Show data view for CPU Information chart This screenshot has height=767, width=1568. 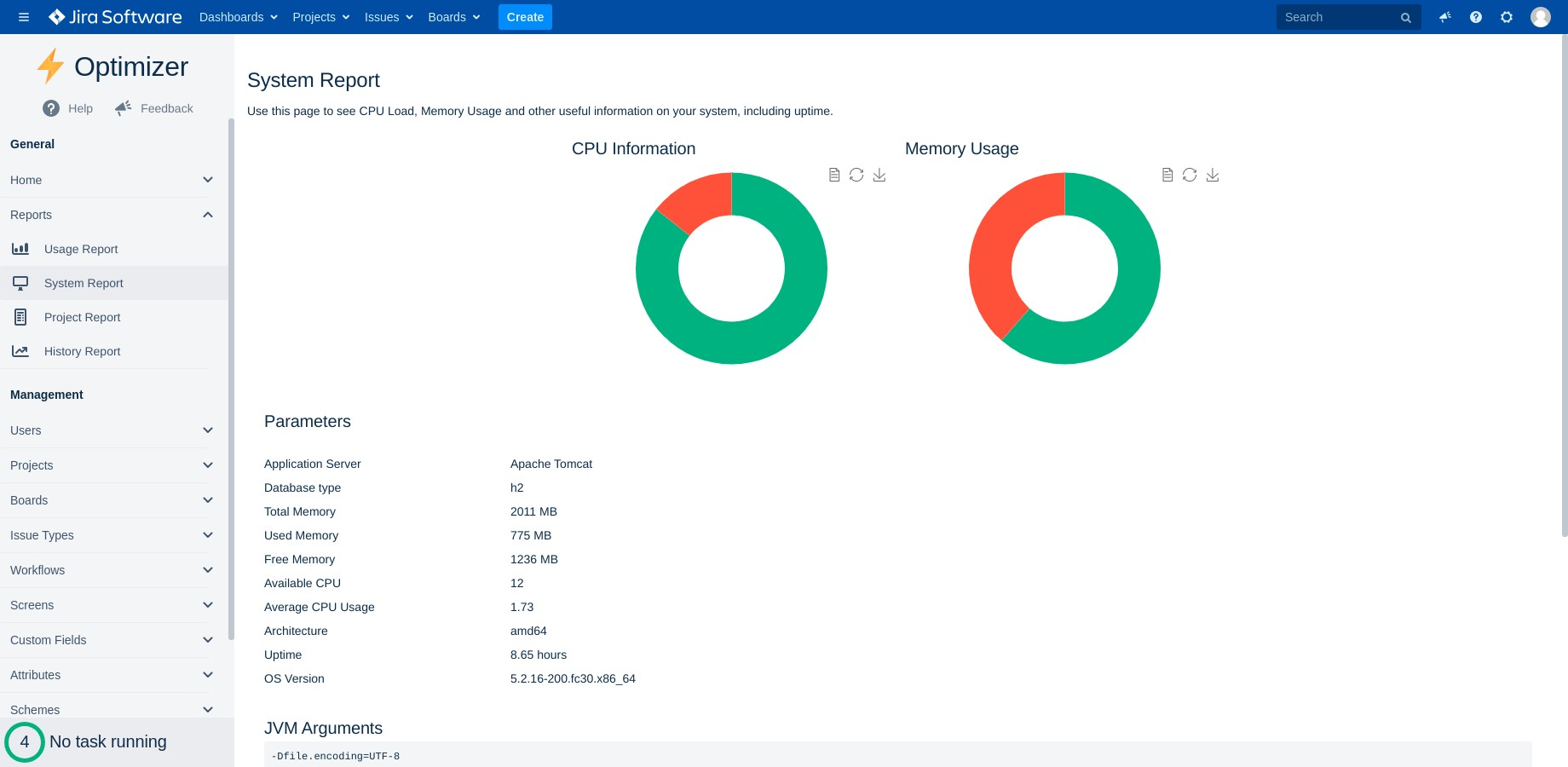click(834, 175)
